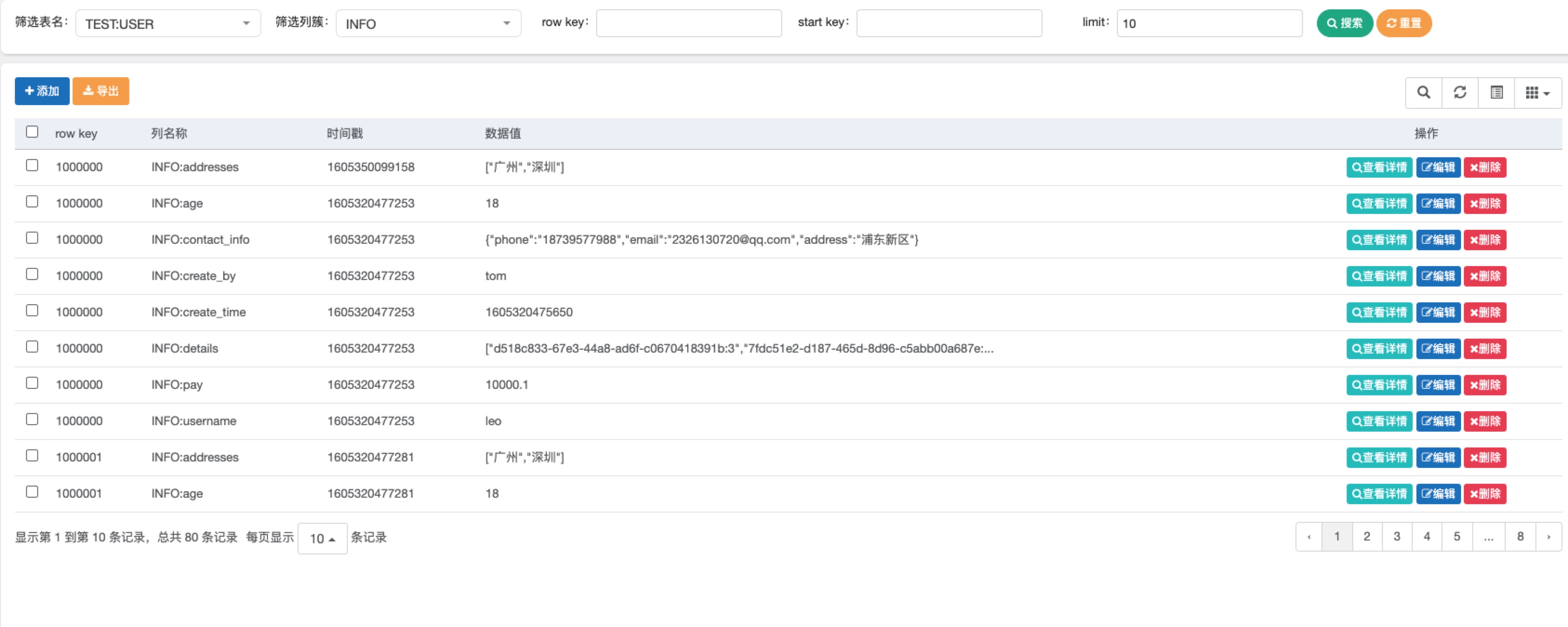The width and height of the screenshot is (1568, 627).
Task: Tick checkbox for INFO:create_by row
Action: point(32,274)
